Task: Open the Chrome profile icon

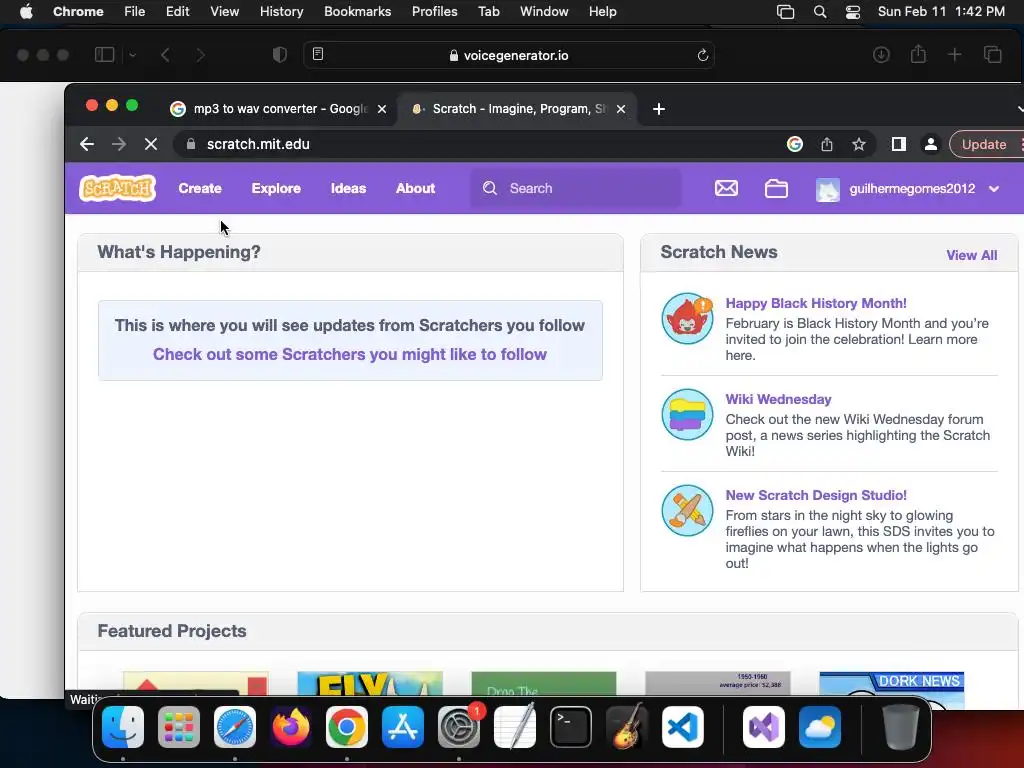Action: 931,144
